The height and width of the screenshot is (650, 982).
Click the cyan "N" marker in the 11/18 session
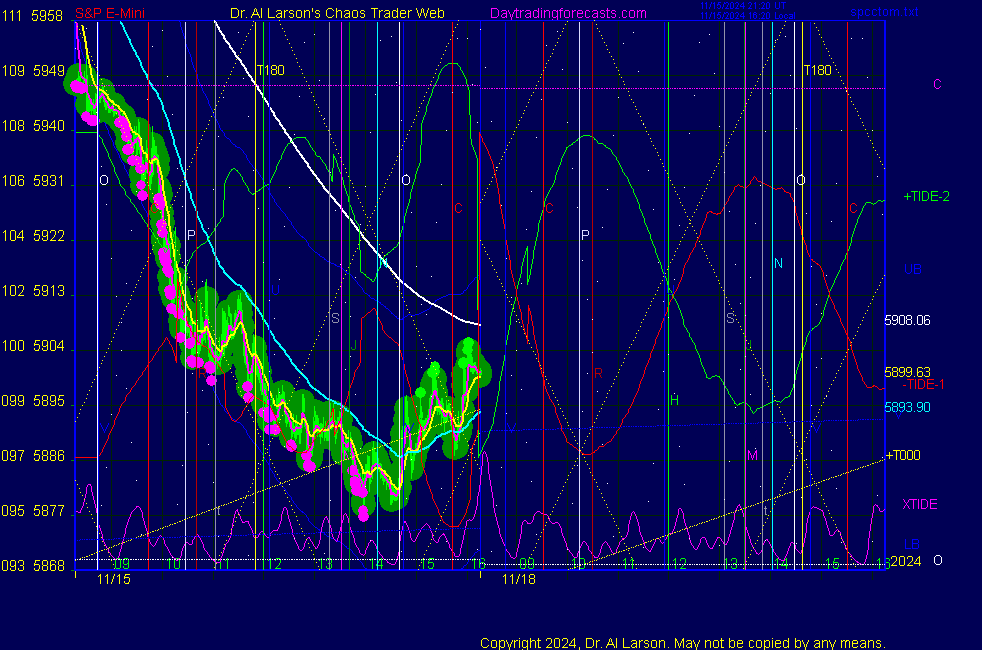[778, 264]
